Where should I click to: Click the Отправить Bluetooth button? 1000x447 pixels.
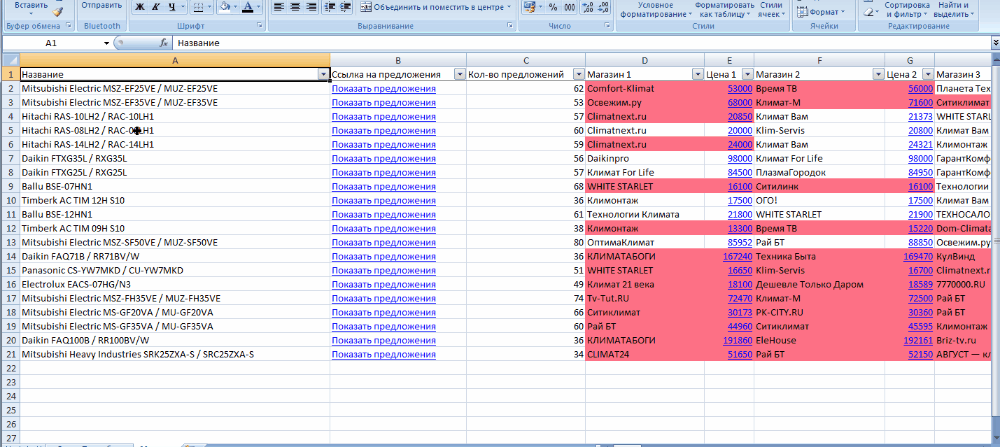point(102,6)
